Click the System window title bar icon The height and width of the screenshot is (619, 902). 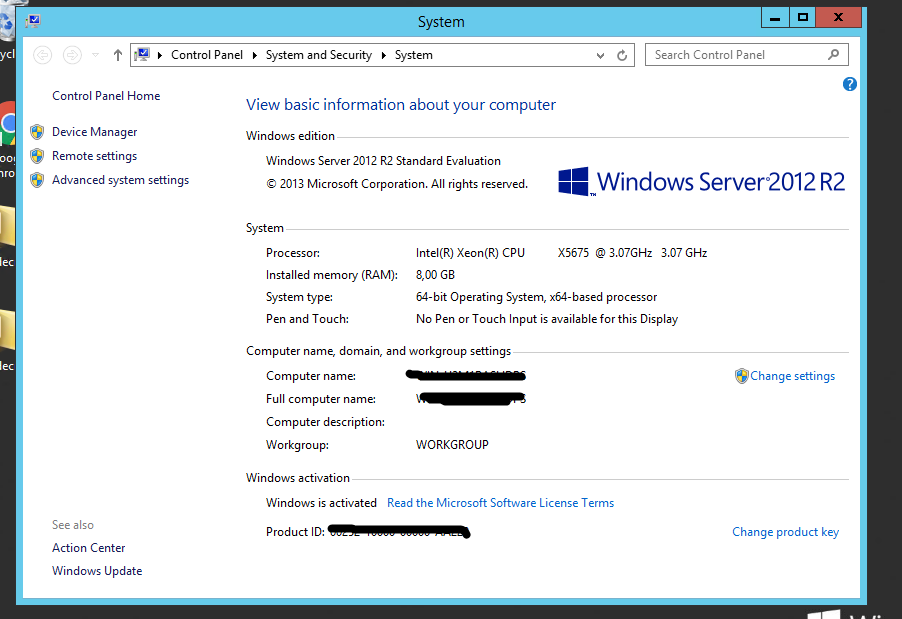33,22
